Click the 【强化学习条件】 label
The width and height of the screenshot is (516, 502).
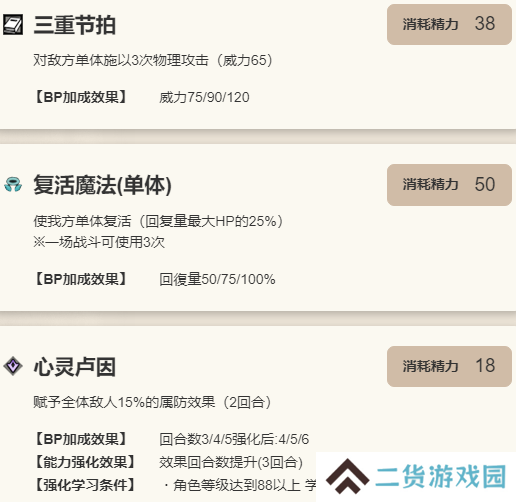pyautogui.click(x=85, y=485)
